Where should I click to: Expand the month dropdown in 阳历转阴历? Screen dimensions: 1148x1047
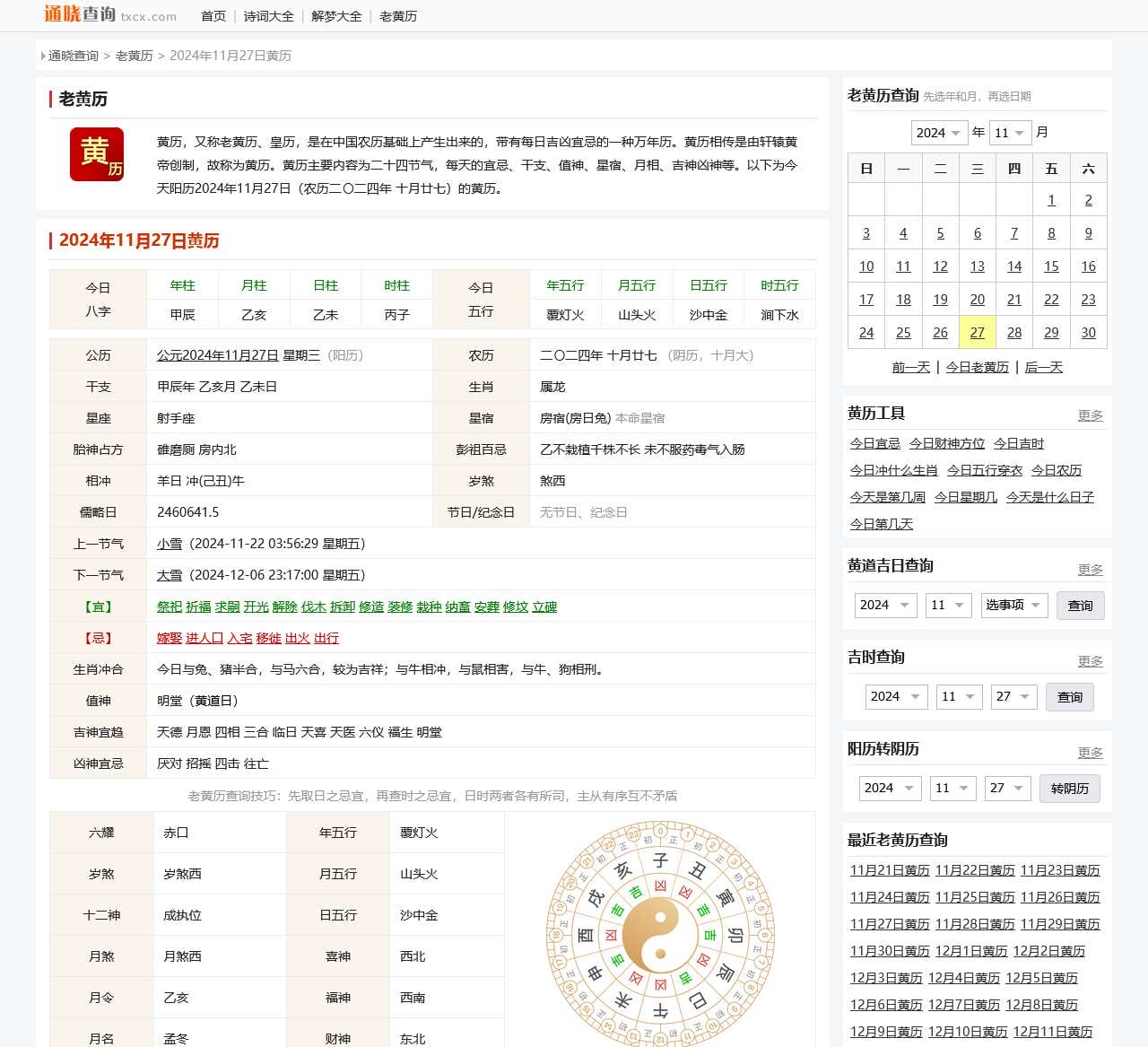coord(952,788)
